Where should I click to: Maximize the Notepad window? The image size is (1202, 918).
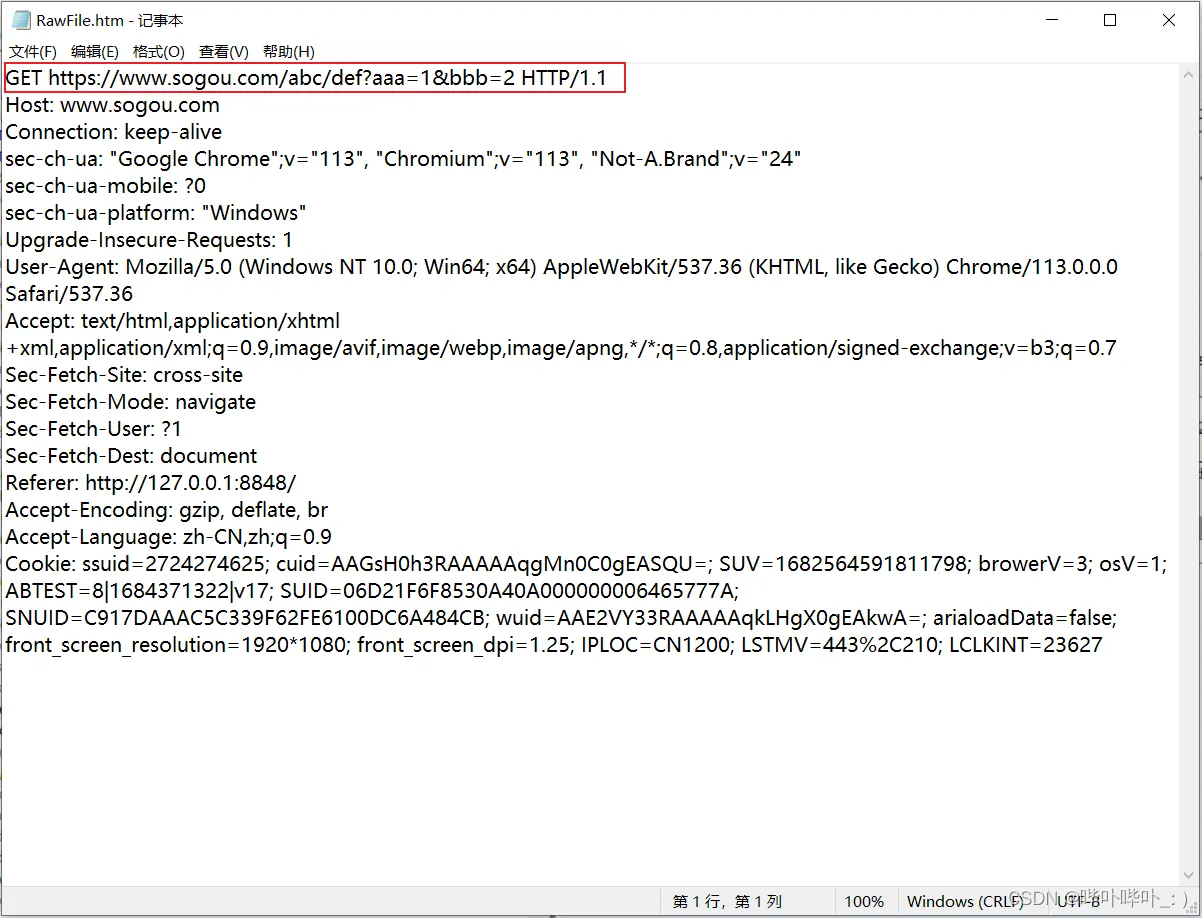1110,20
